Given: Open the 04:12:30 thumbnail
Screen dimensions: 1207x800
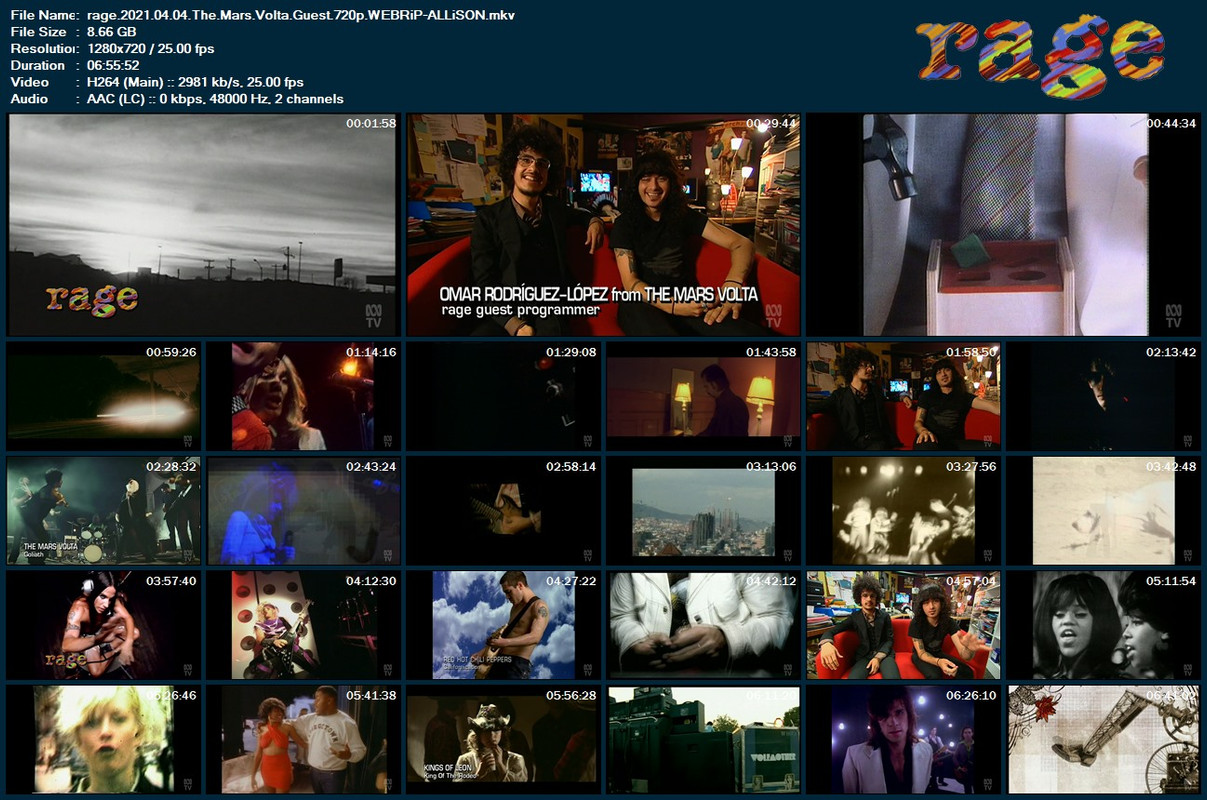Looking at the screenshot, I should (x=303, y=625).
